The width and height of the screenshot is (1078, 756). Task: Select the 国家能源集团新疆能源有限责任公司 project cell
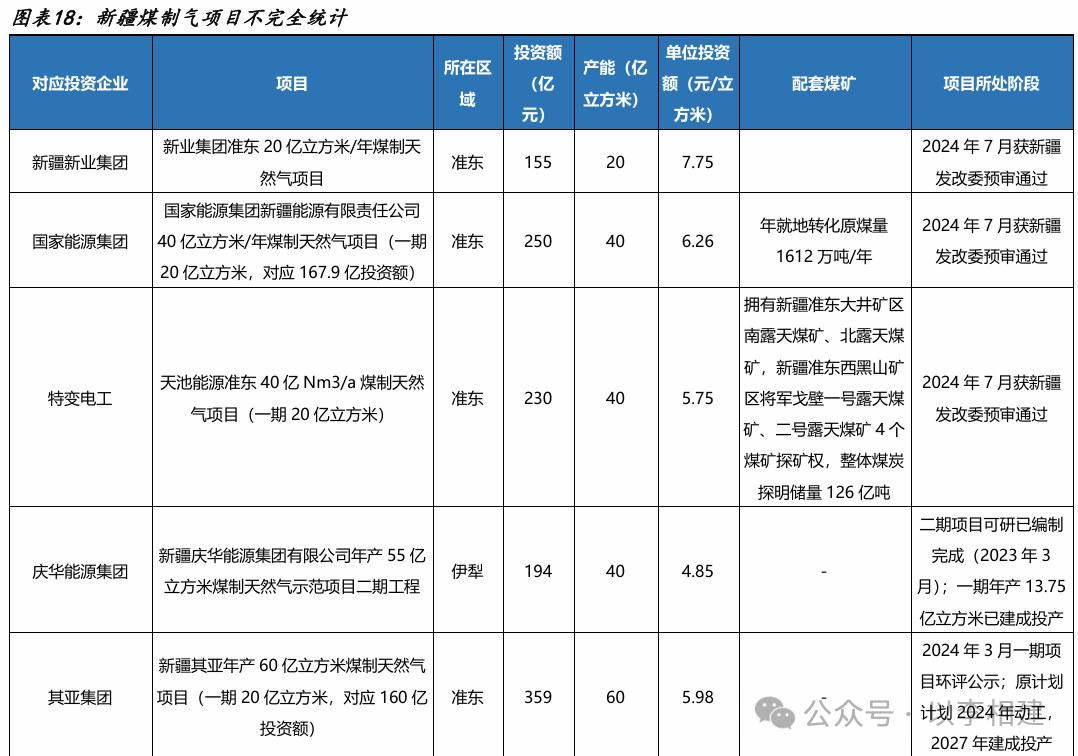pyautogui.click(x=292, y=241)
